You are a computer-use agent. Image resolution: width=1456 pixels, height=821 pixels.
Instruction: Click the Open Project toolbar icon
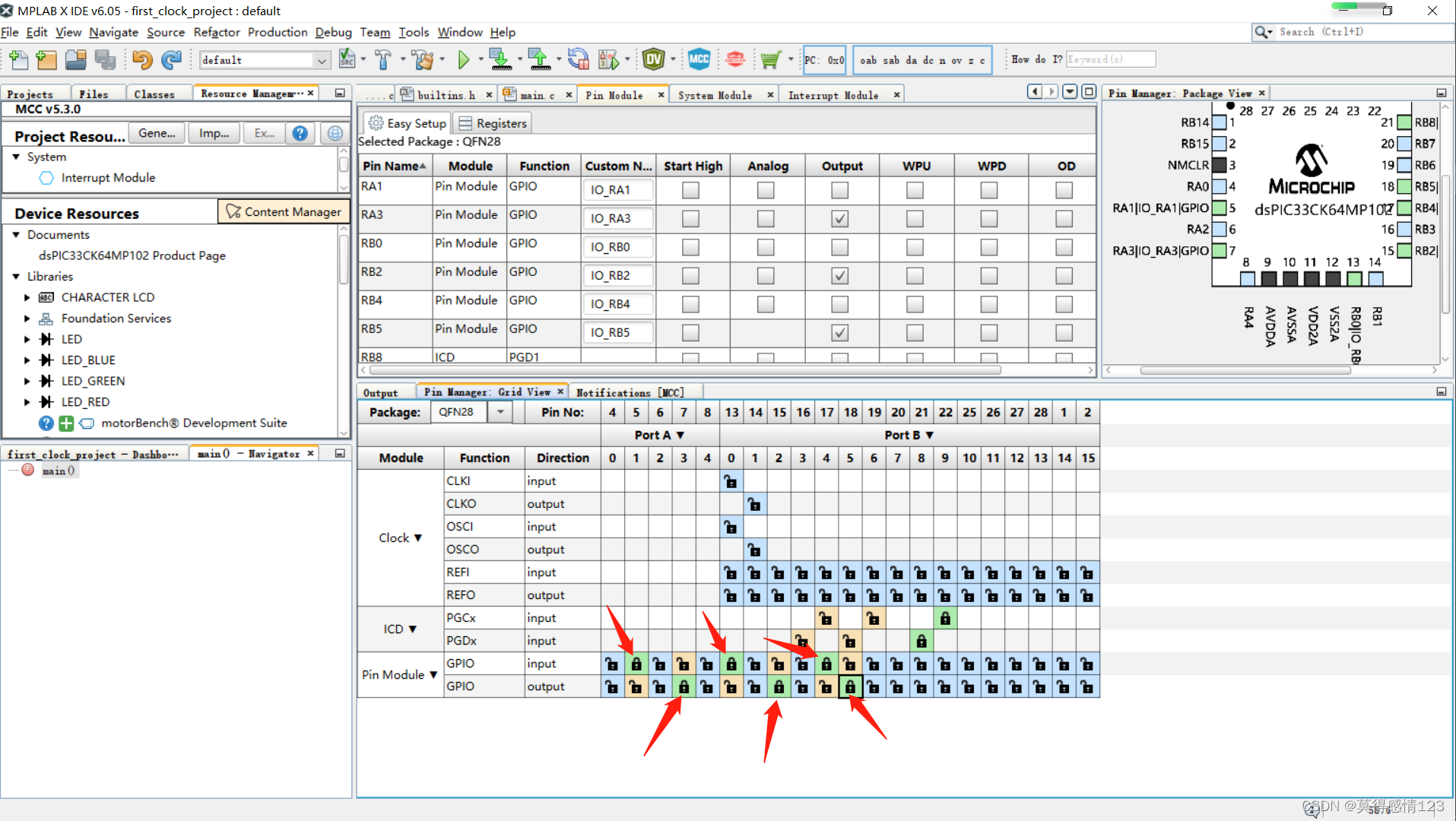coord(75,59)
